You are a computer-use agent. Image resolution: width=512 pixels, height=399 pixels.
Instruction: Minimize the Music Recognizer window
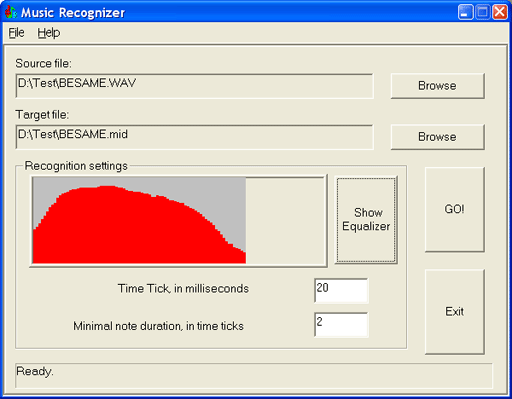tap(465, 12)
